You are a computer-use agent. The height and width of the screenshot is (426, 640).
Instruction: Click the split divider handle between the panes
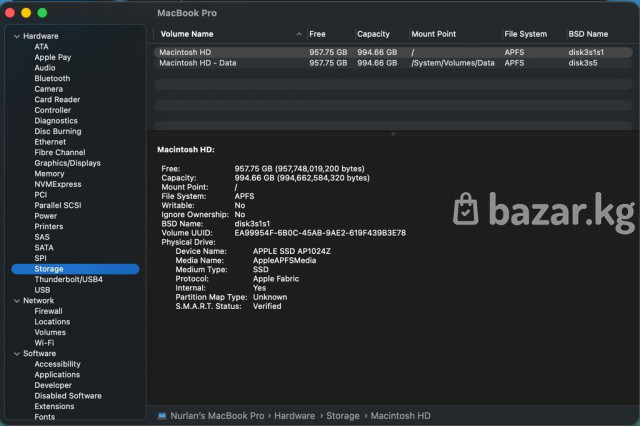point(393,133)
